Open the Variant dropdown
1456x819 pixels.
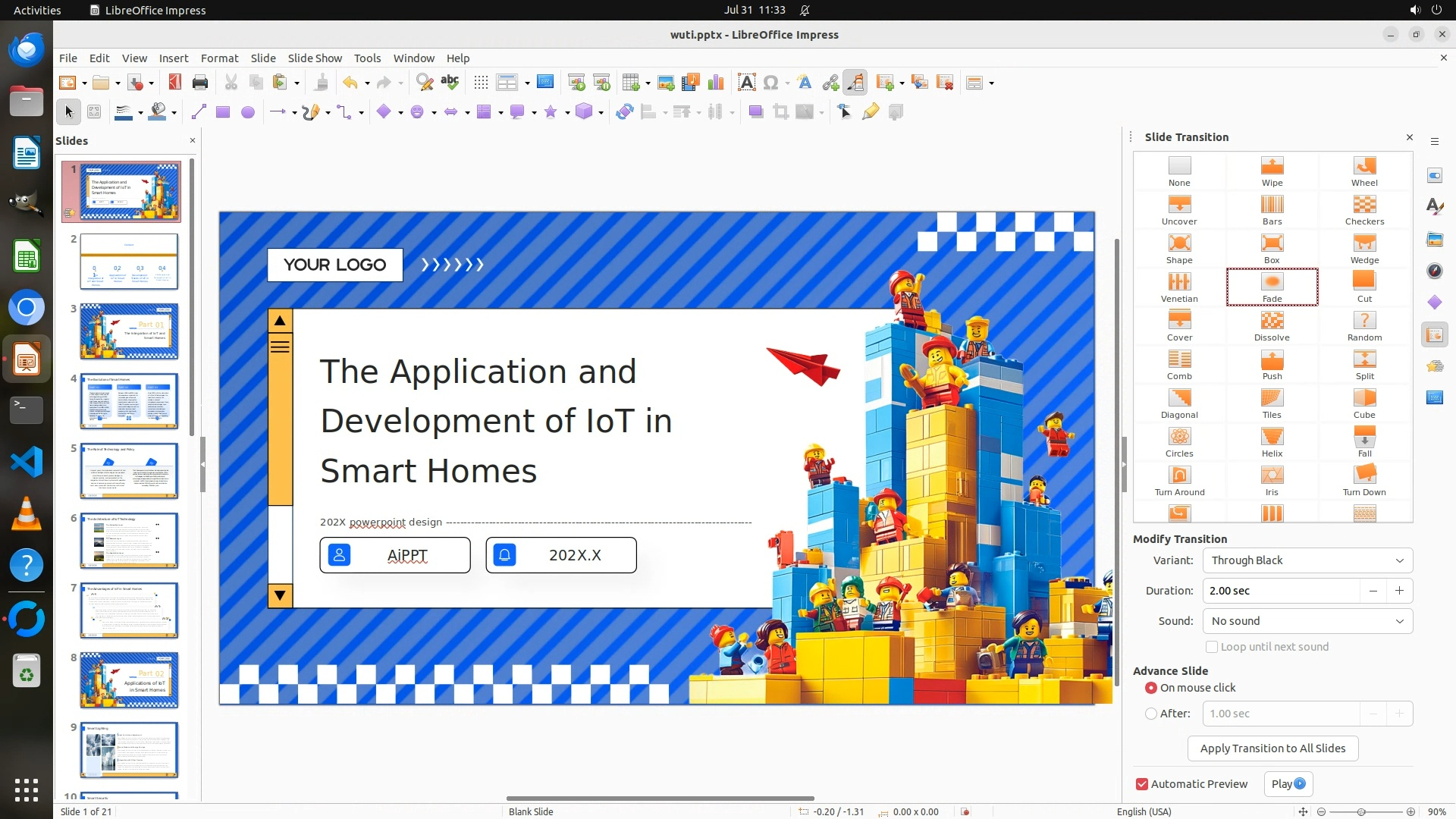pyautogui.click(x=1307, y=560)
